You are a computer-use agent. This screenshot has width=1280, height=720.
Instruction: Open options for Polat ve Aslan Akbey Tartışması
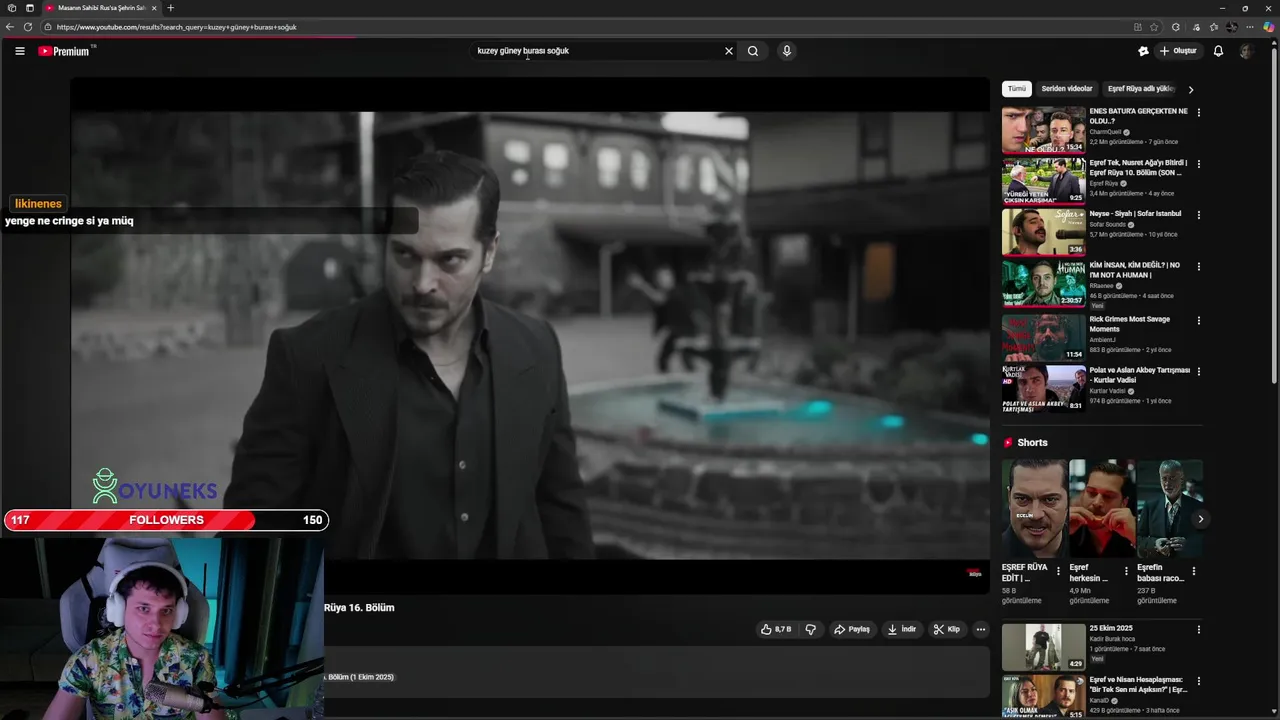click(x=1199, y=372)
